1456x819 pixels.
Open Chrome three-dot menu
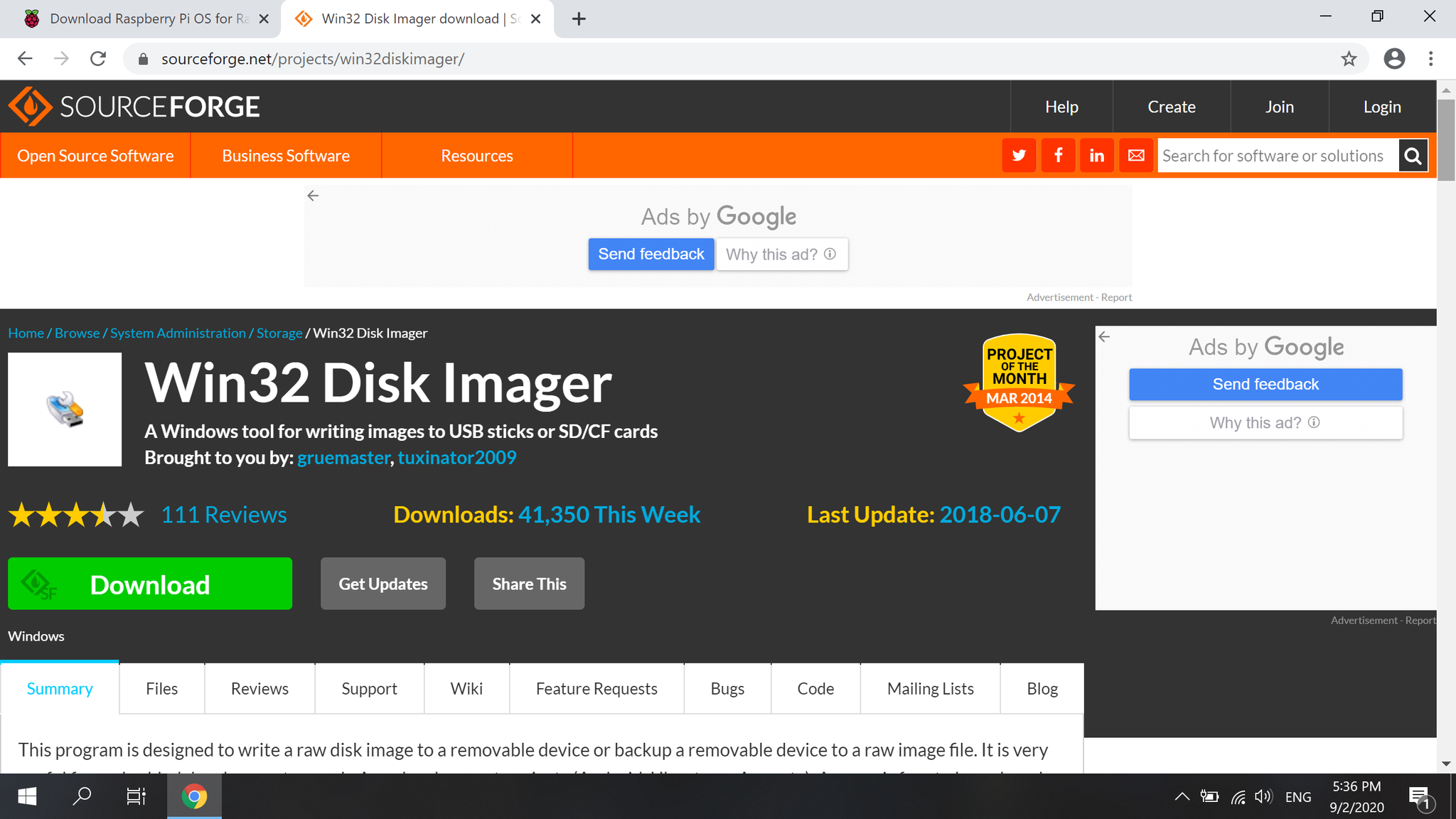click(1431, 59)
